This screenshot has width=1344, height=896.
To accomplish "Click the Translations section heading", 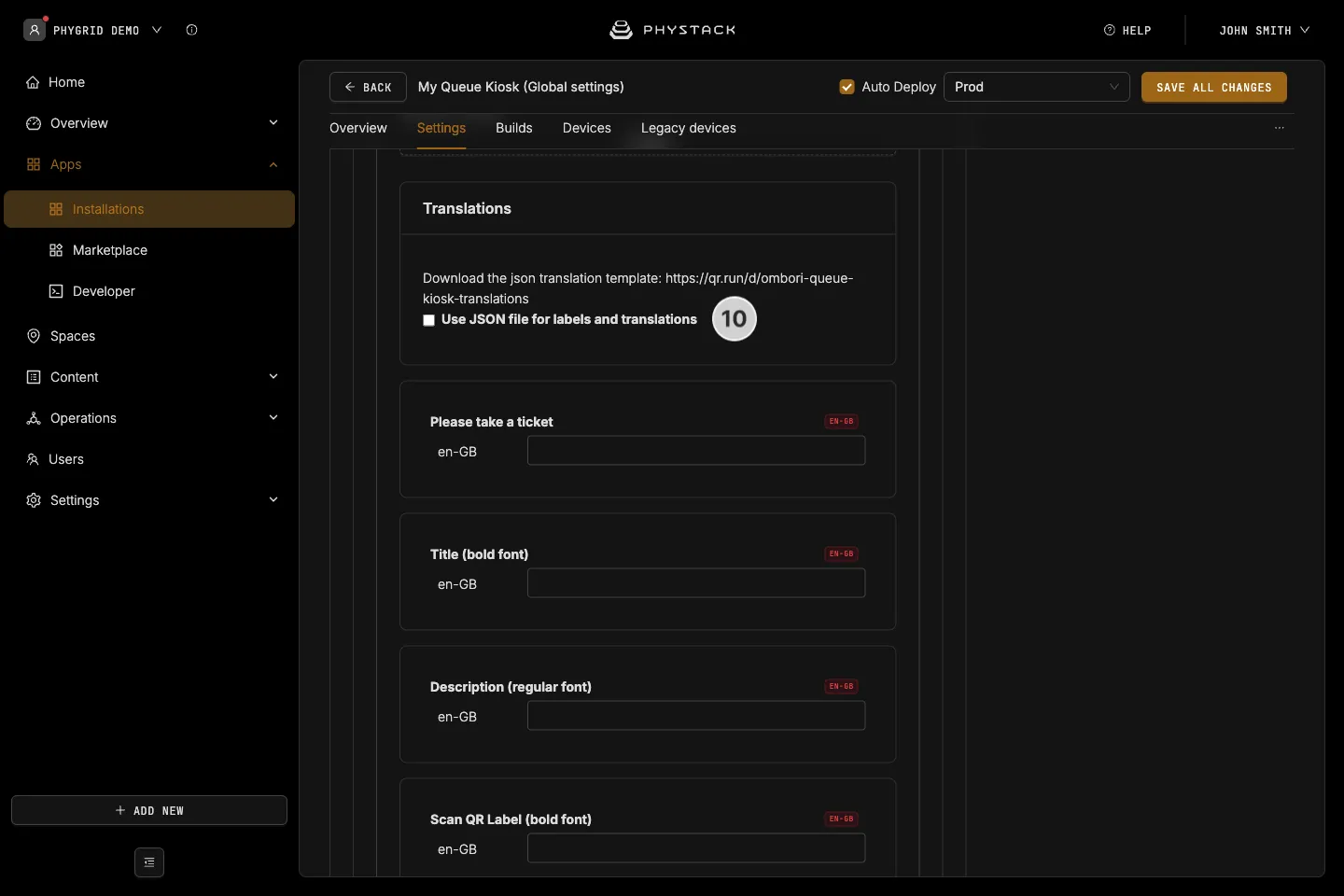I will click(467, 208).
